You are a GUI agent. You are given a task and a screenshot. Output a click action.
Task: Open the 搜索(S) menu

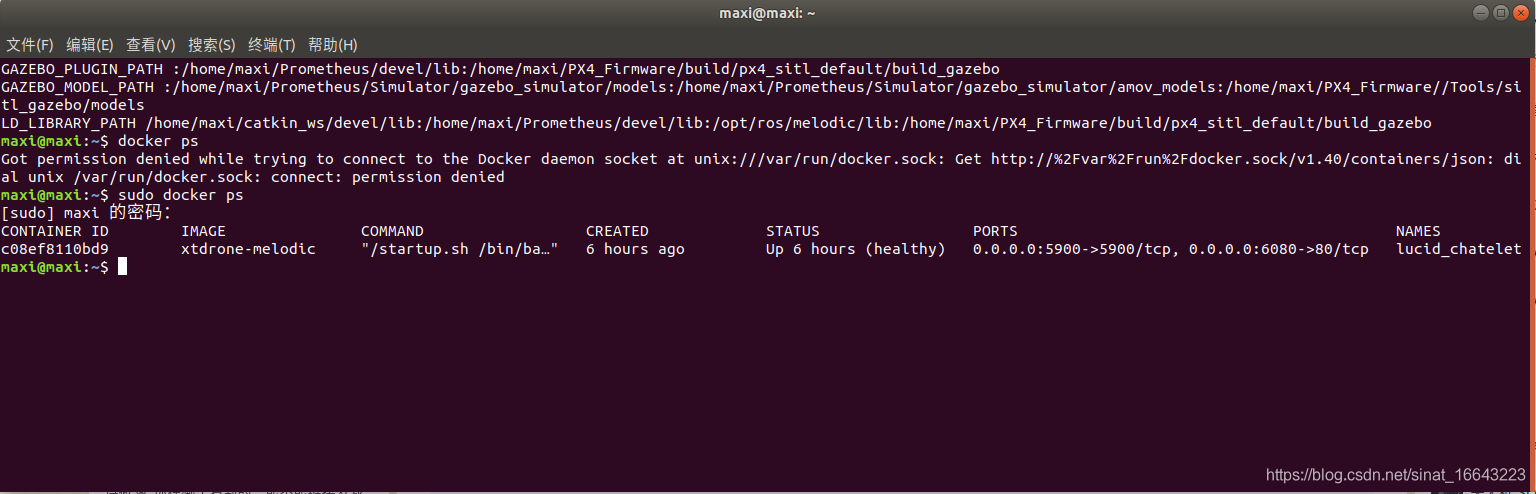tap(212, 45)
